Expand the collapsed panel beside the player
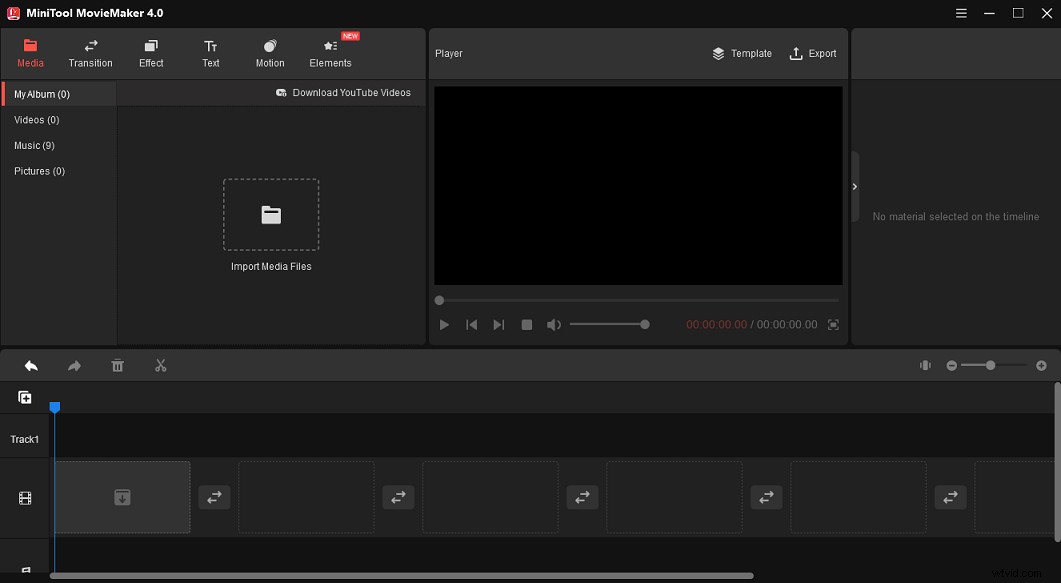 tap(854, 186)
